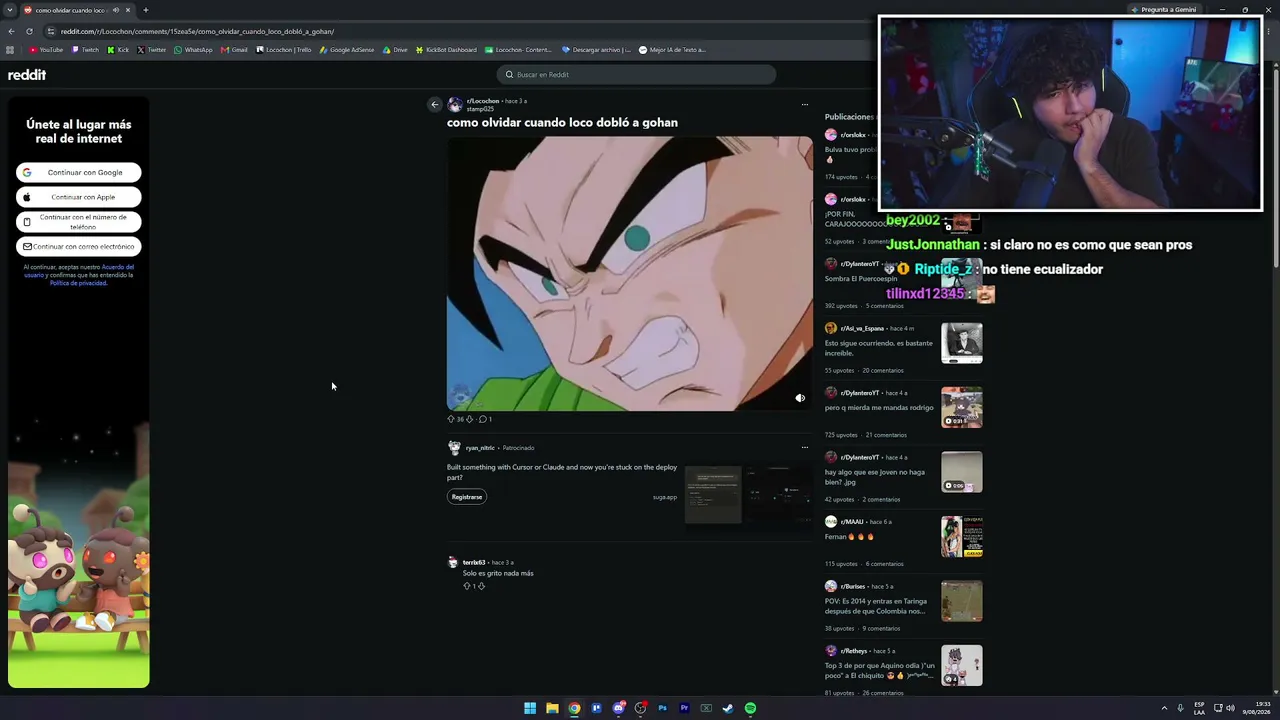Continue with Google sign-in

79,172
